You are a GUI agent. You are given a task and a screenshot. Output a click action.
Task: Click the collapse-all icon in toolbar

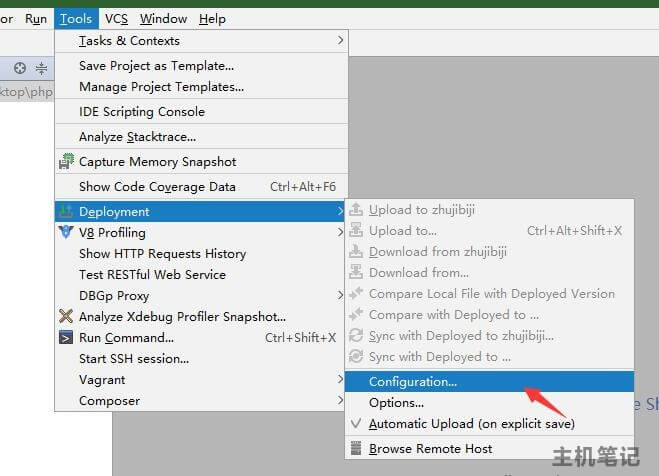click(x=41, y=68)
